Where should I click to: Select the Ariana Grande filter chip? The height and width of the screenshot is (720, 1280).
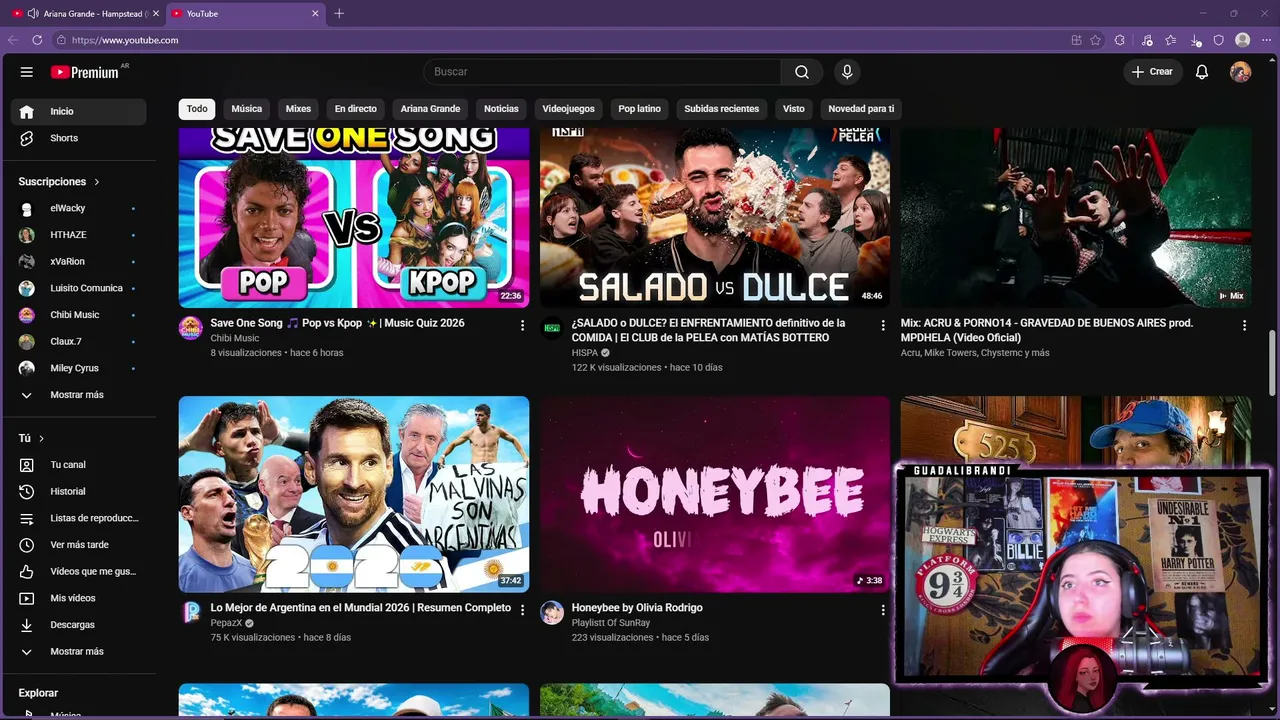point(430,109)
